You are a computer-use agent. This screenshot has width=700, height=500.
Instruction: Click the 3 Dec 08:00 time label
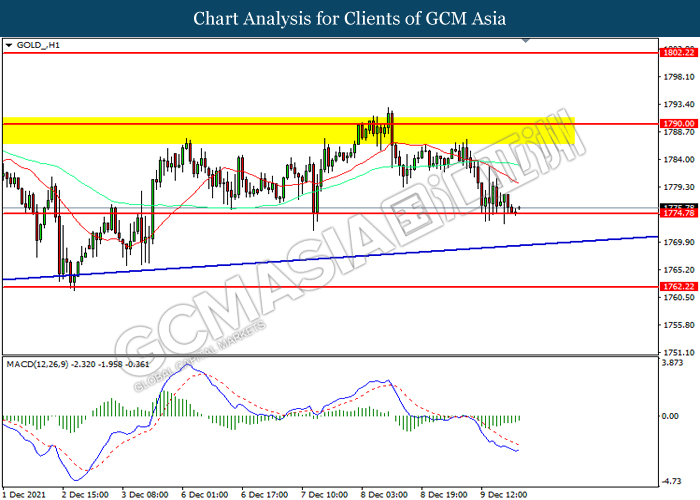(x=147, y=495)
